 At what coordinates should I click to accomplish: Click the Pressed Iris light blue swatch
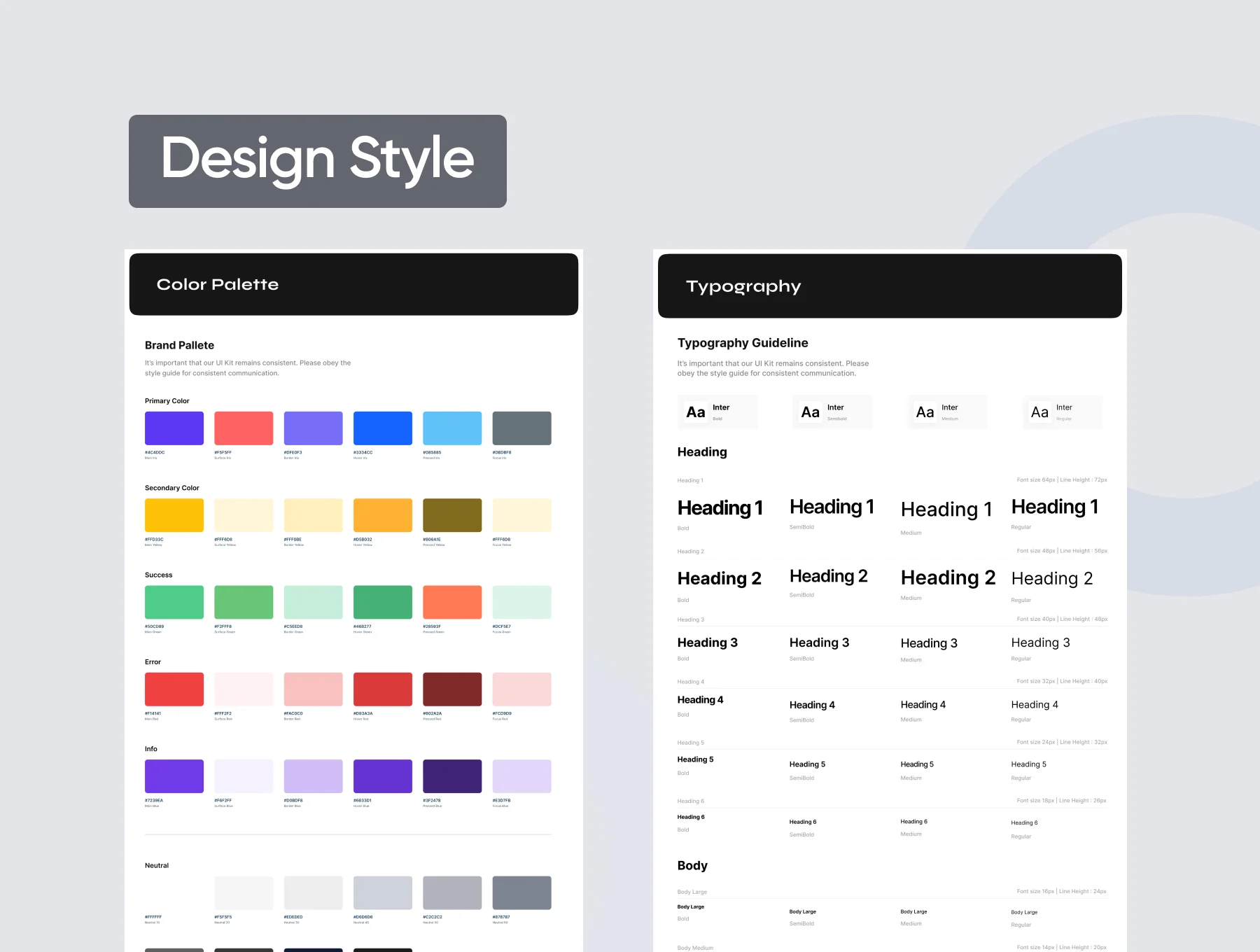coord(452,428)
